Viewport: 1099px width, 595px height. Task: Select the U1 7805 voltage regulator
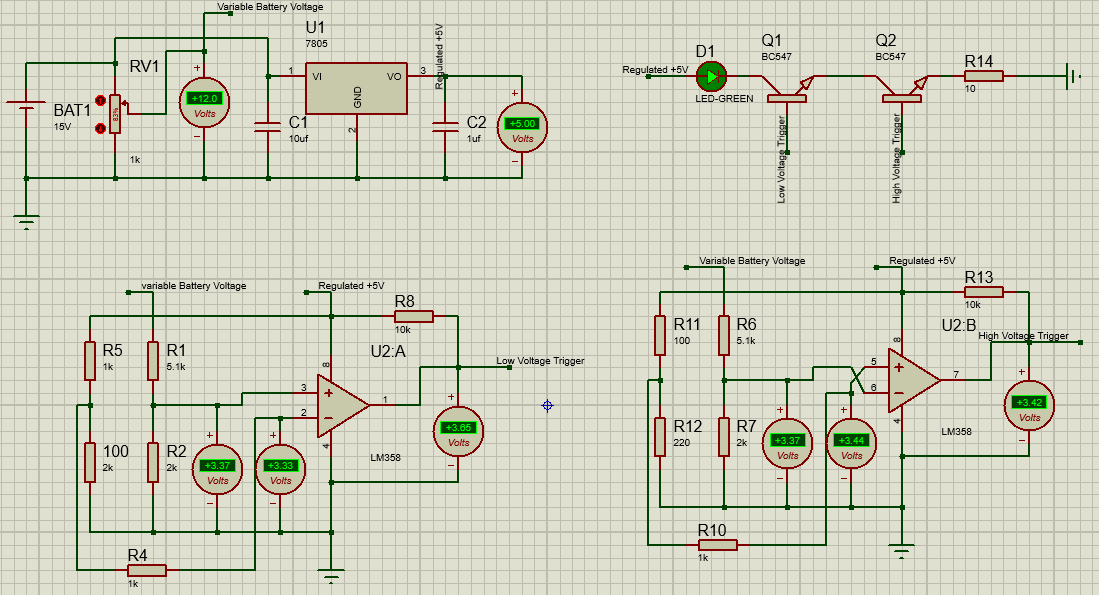pyautogui.click(x=355, y=86)
